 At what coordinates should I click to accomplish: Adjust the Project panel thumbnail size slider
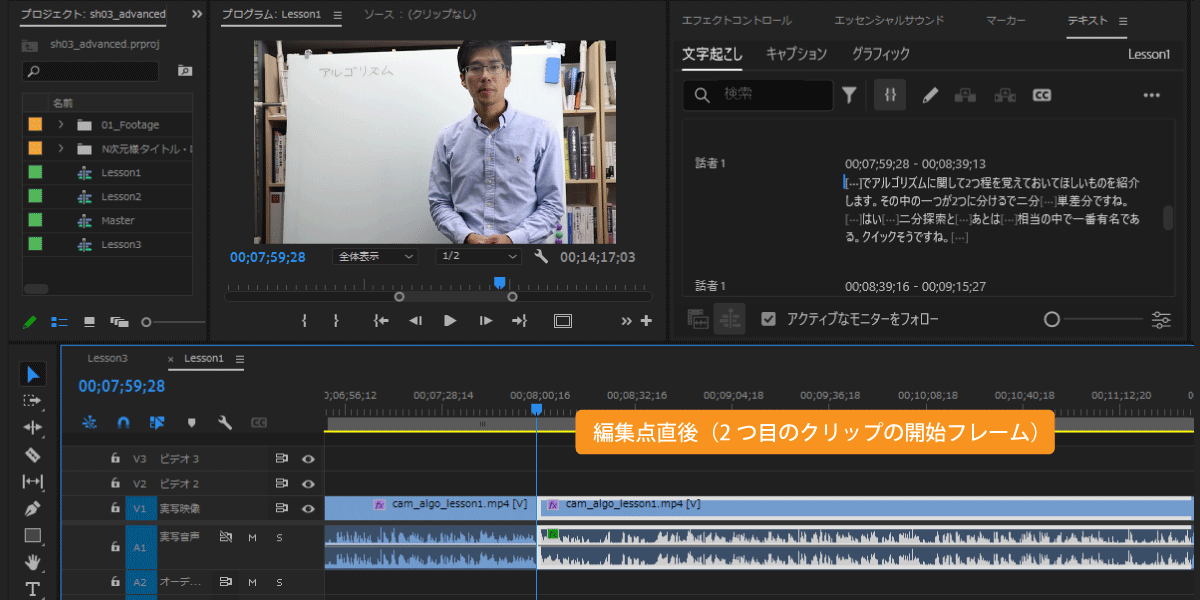(x=147, y=322)
